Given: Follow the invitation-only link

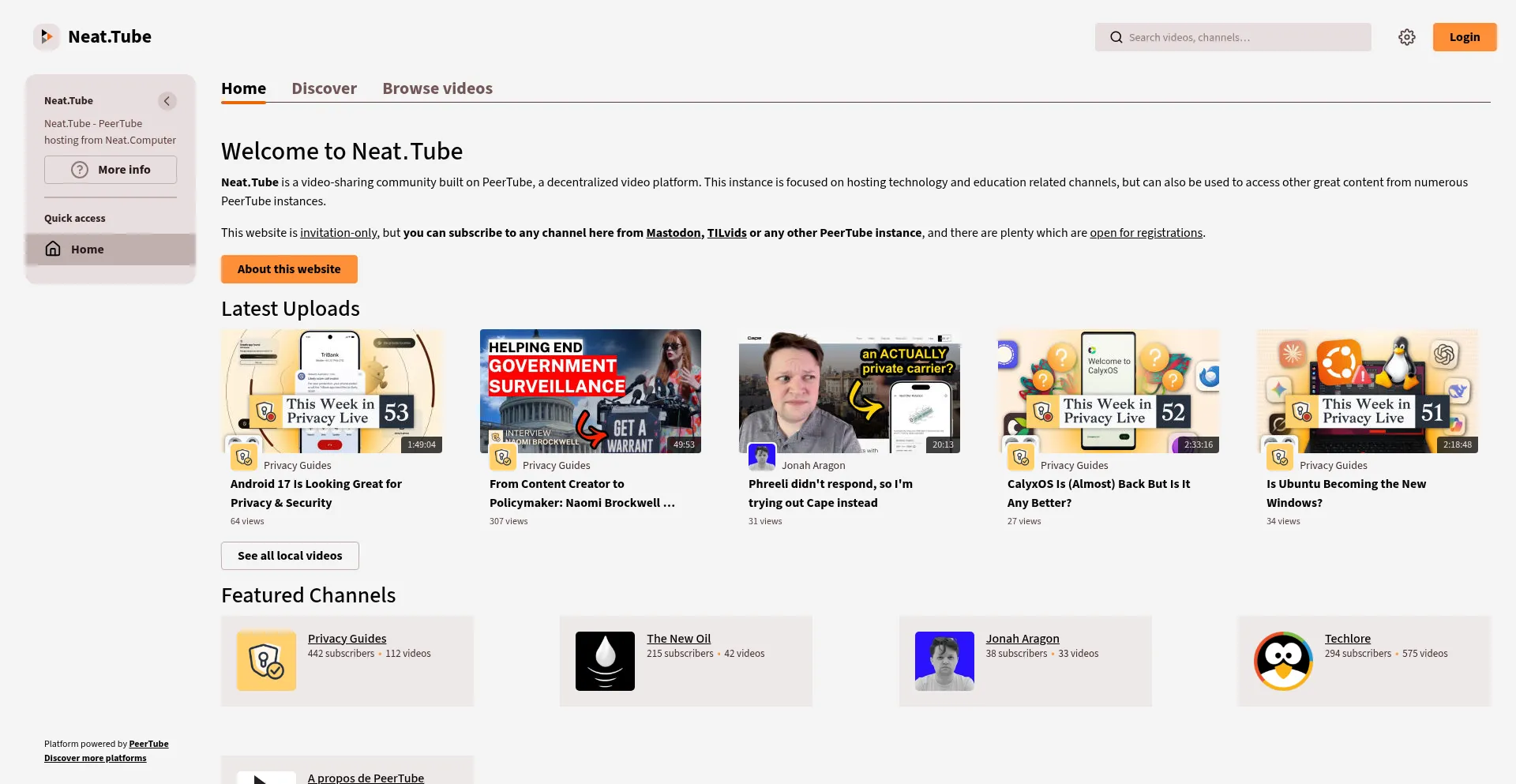Looking at the screenshot, I should point(339,233).
